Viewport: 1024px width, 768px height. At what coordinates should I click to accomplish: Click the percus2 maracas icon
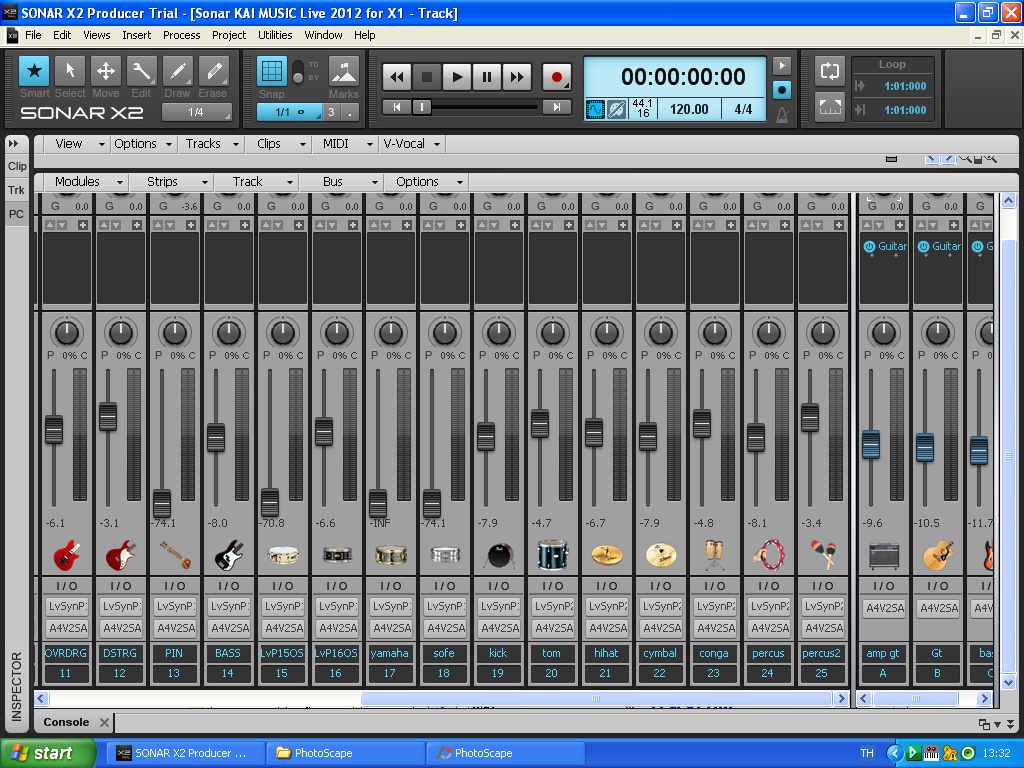click(x=823, y=555)
